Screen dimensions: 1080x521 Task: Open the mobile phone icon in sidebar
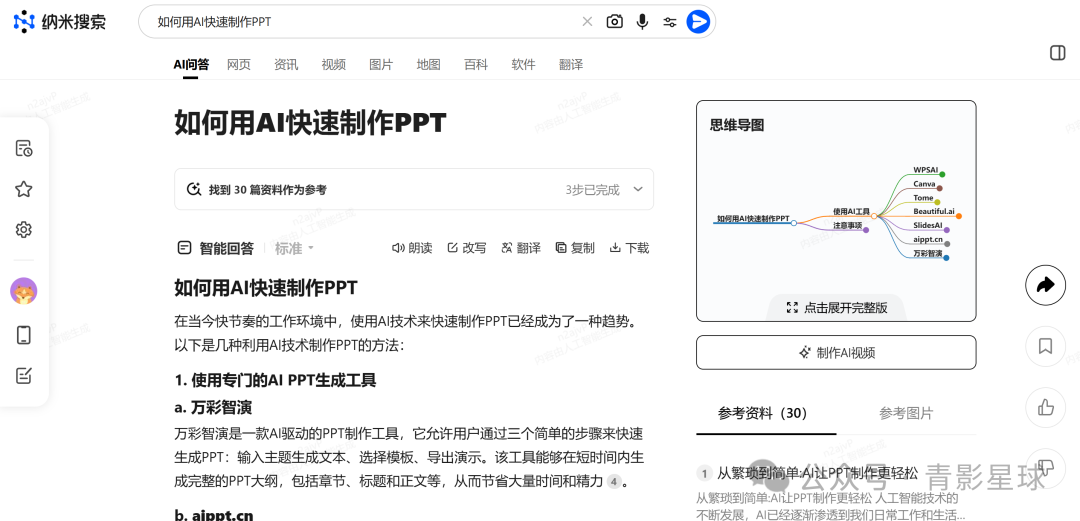[x=23, y=335]
